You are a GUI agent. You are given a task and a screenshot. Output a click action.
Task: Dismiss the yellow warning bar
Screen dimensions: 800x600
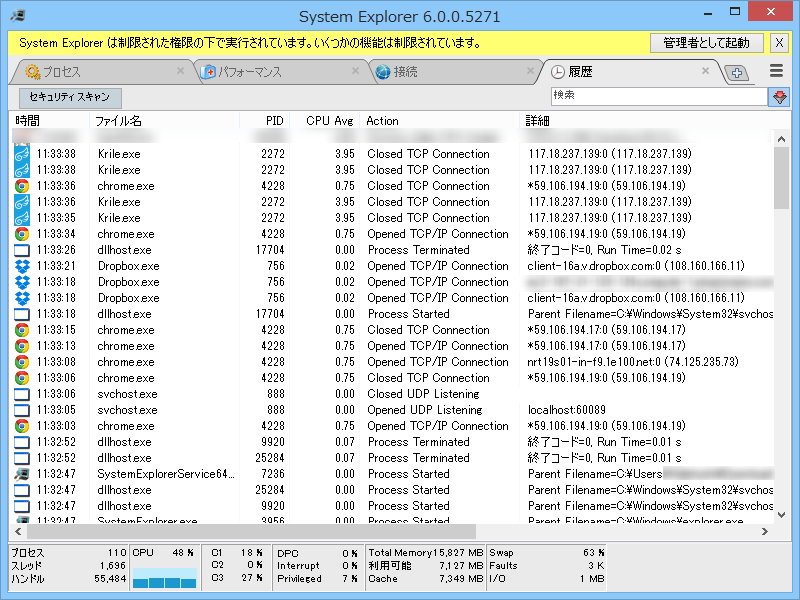[x=779, y=43]
